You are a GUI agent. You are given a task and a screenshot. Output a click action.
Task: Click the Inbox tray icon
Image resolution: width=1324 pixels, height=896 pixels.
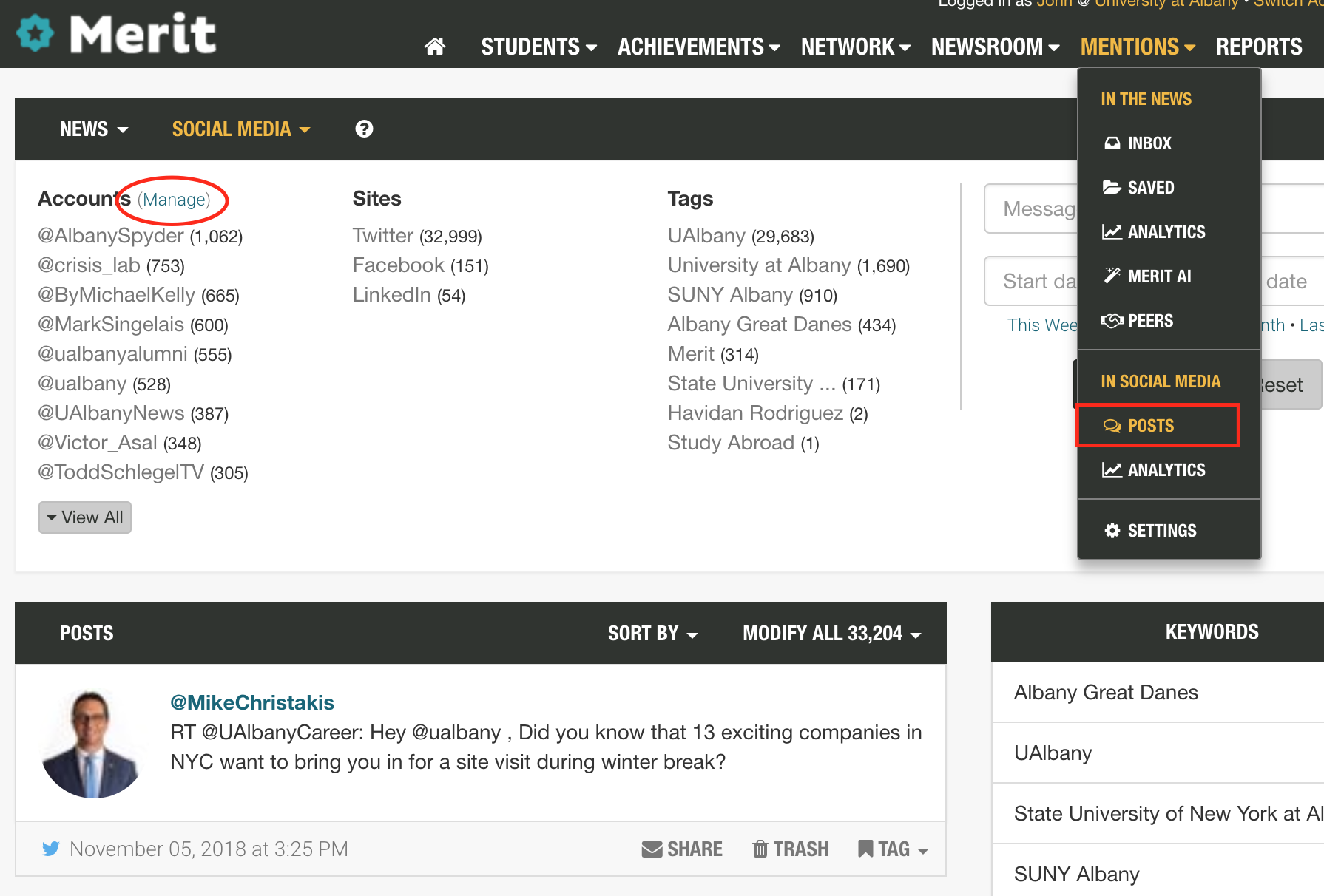point(1112,143)
